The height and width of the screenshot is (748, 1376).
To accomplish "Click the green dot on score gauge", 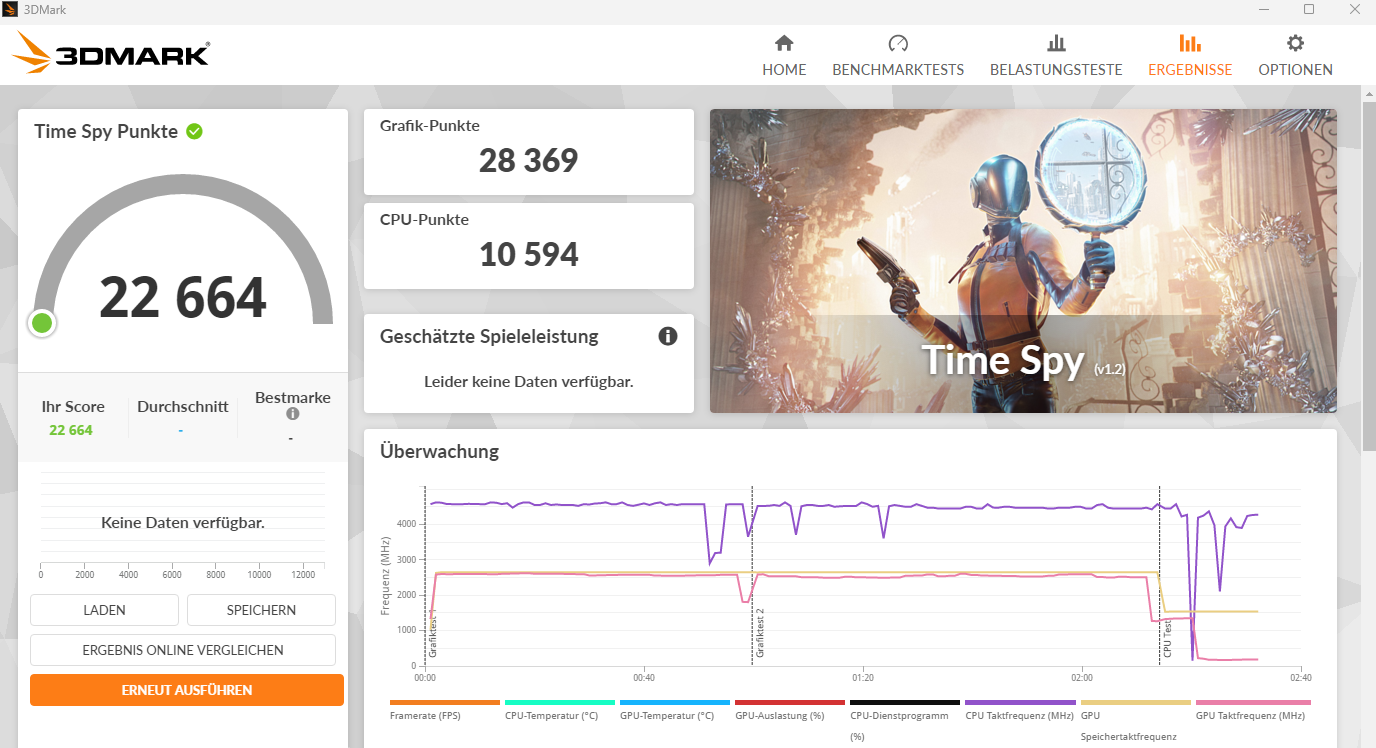I will [42, 323].
